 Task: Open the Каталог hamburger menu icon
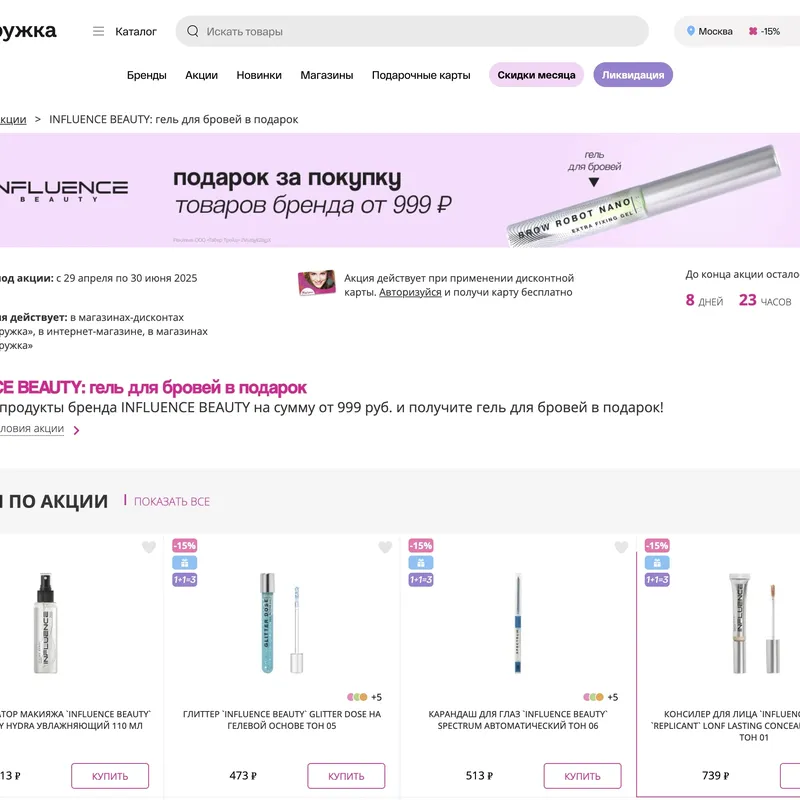pos(98,32)
